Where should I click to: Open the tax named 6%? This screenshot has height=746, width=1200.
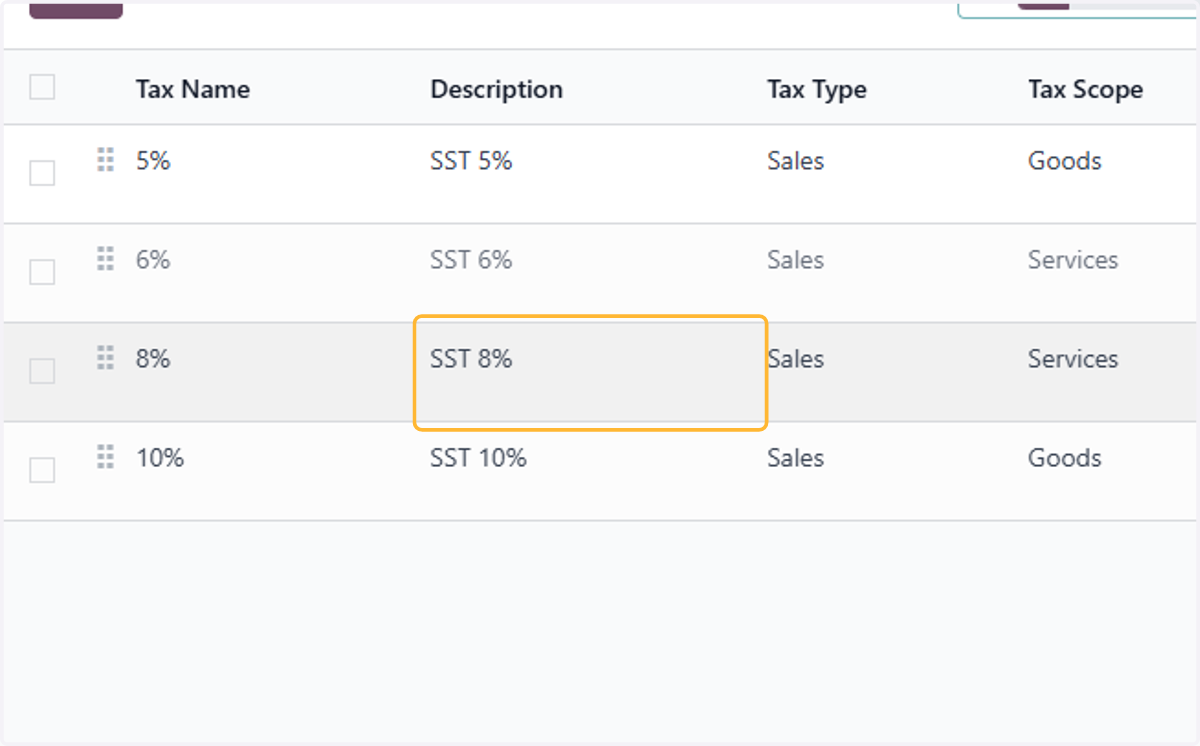153,259
